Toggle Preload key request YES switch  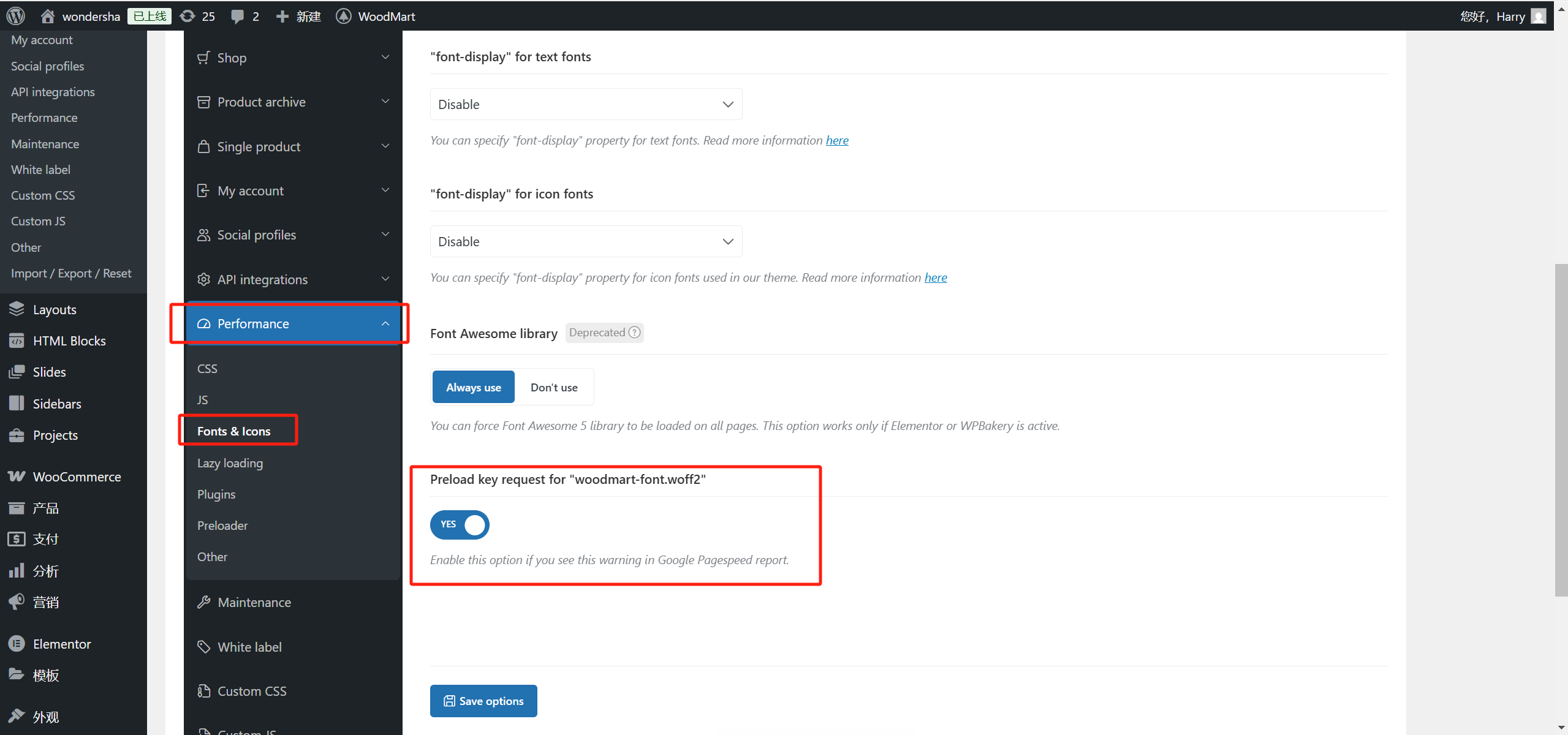click(460, 525)
